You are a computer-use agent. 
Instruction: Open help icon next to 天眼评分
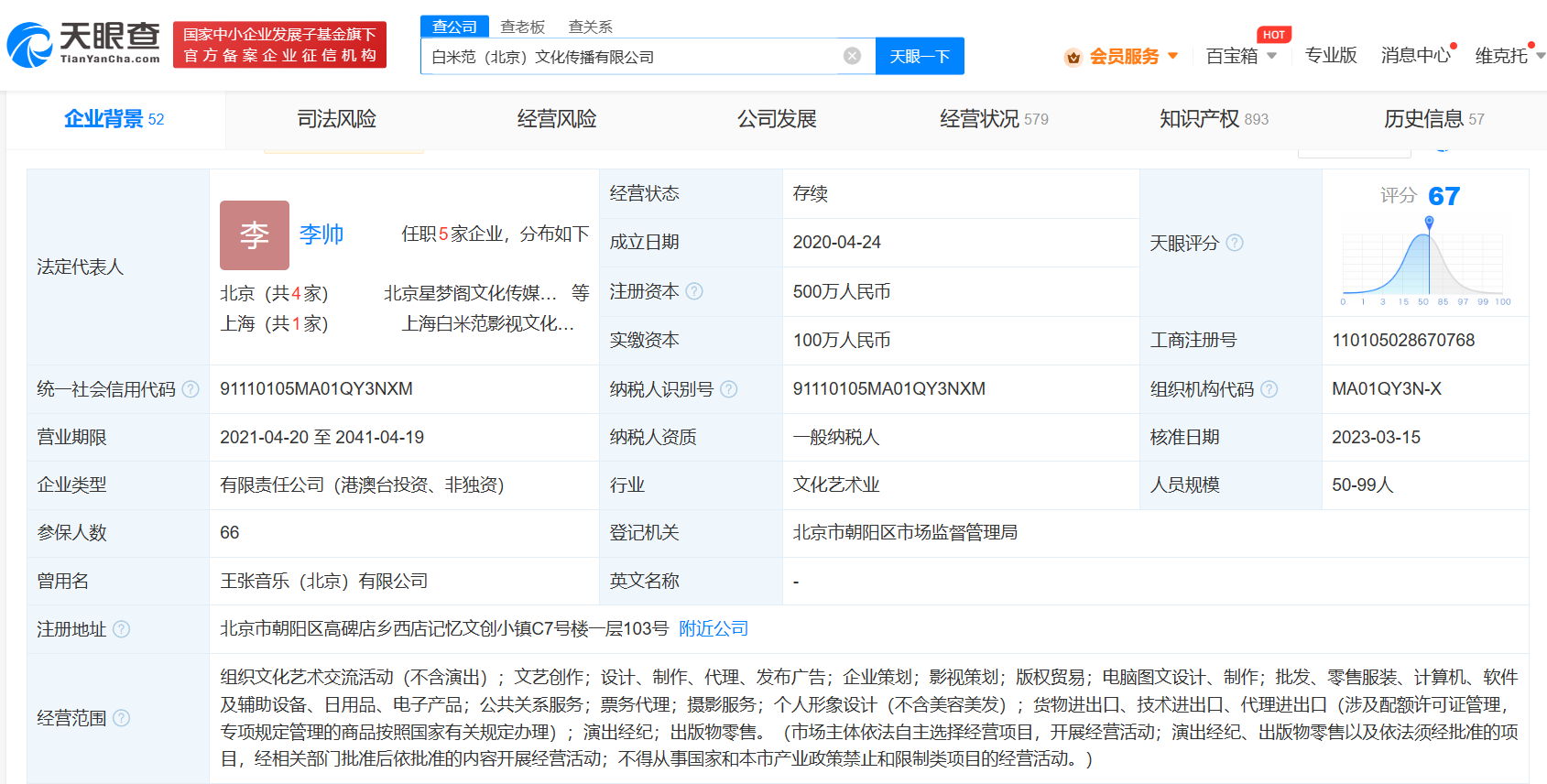[x=1235, y=243]
